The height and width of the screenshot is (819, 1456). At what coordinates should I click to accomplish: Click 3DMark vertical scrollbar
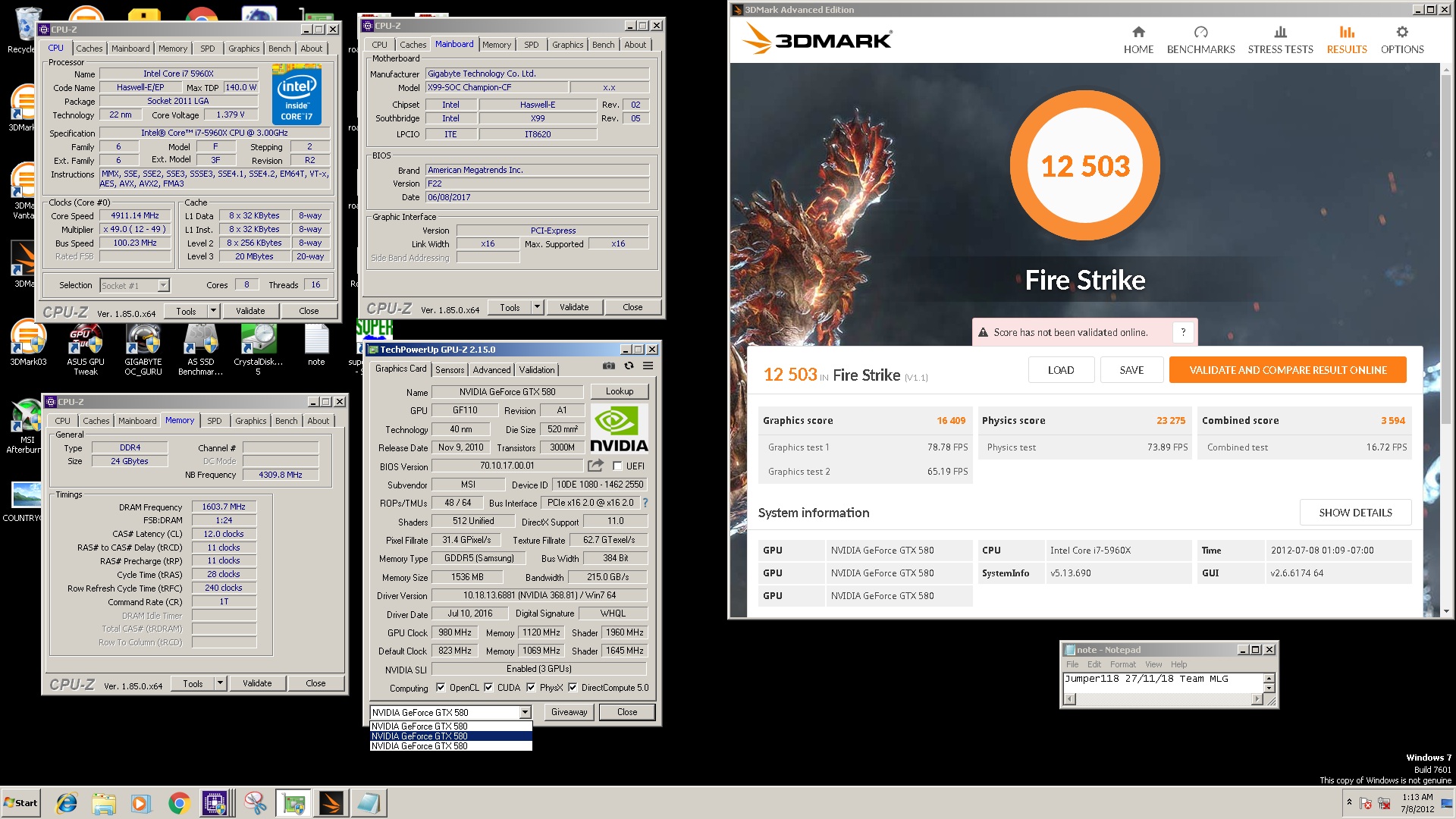(x=1446, y=340)
